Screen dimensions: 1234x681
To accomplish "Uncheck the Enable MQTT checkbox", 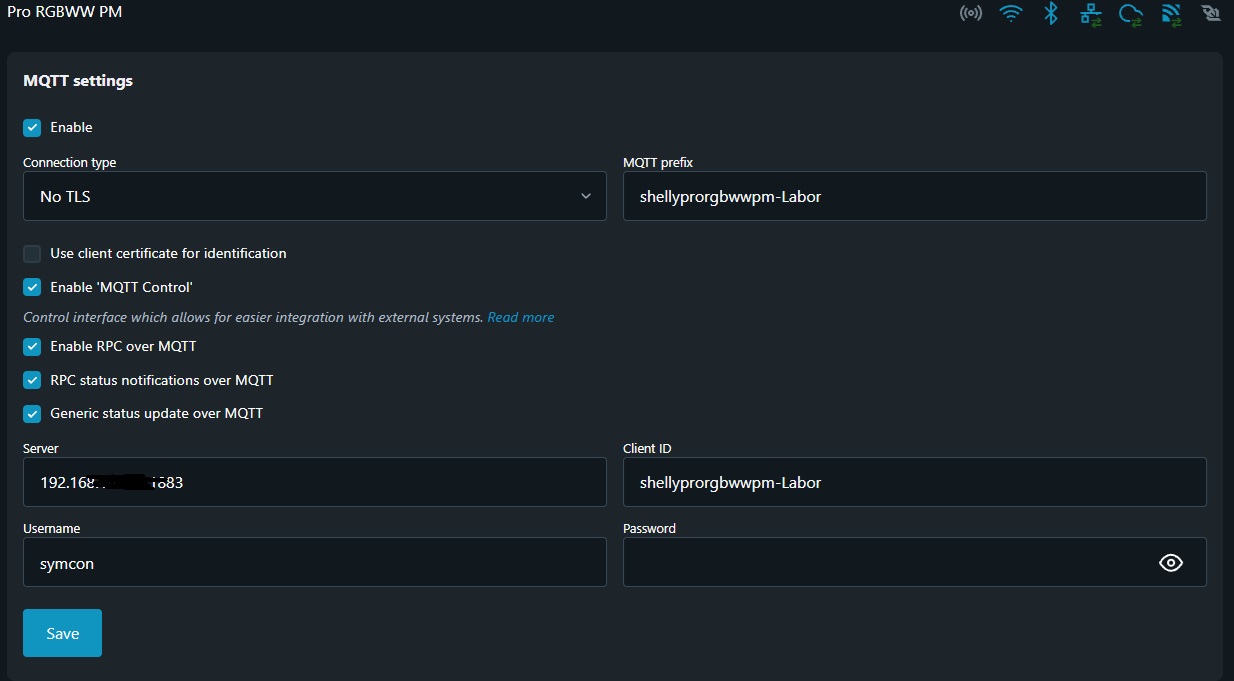I will point(32,127).
